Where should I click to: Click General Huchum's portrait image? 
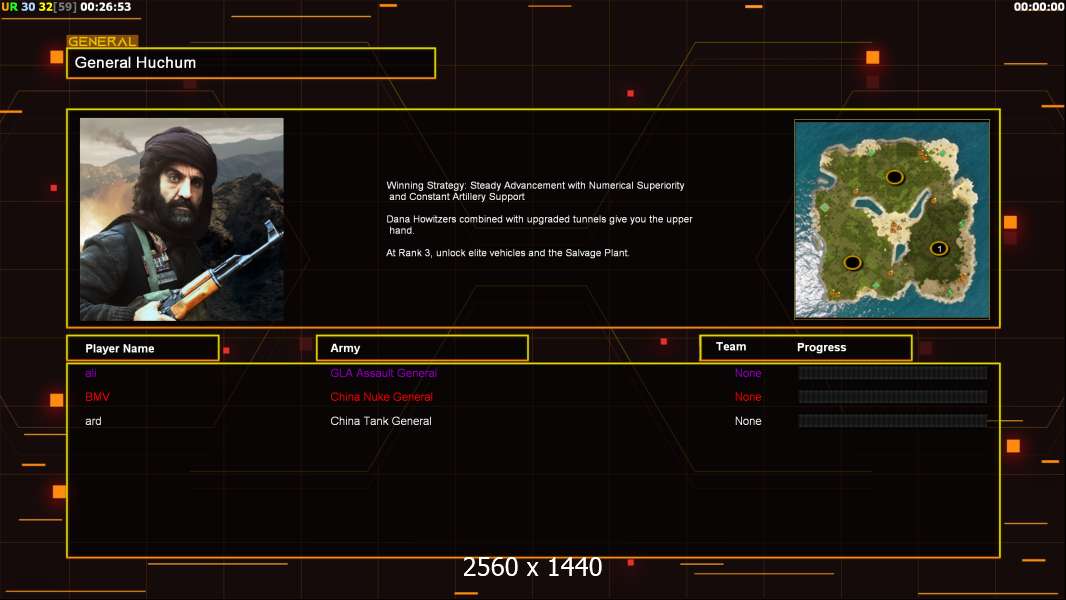click(x=182, y=219)
